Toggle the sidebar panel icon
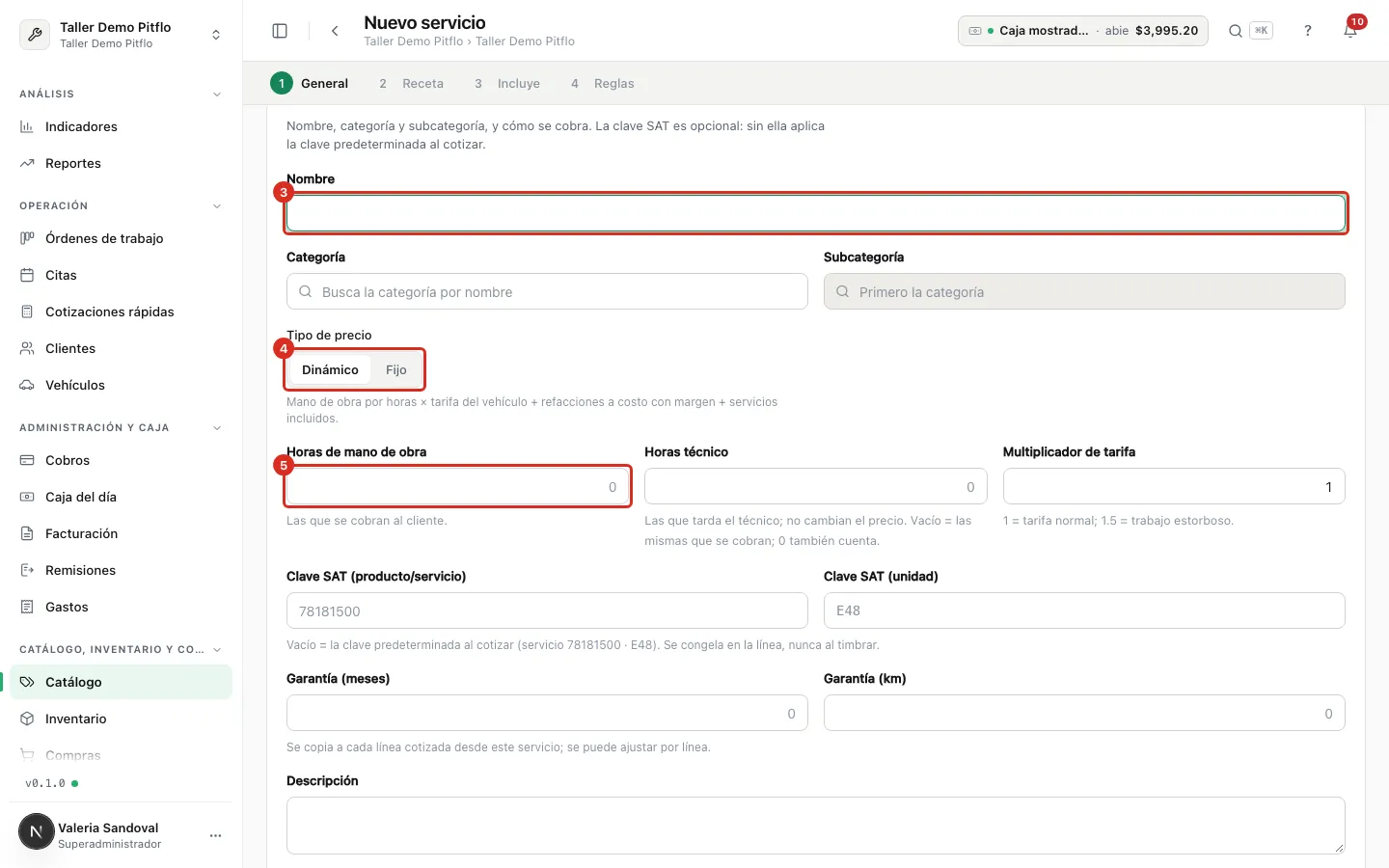This screenshot has width=1389, height=868. pos(280,31)
